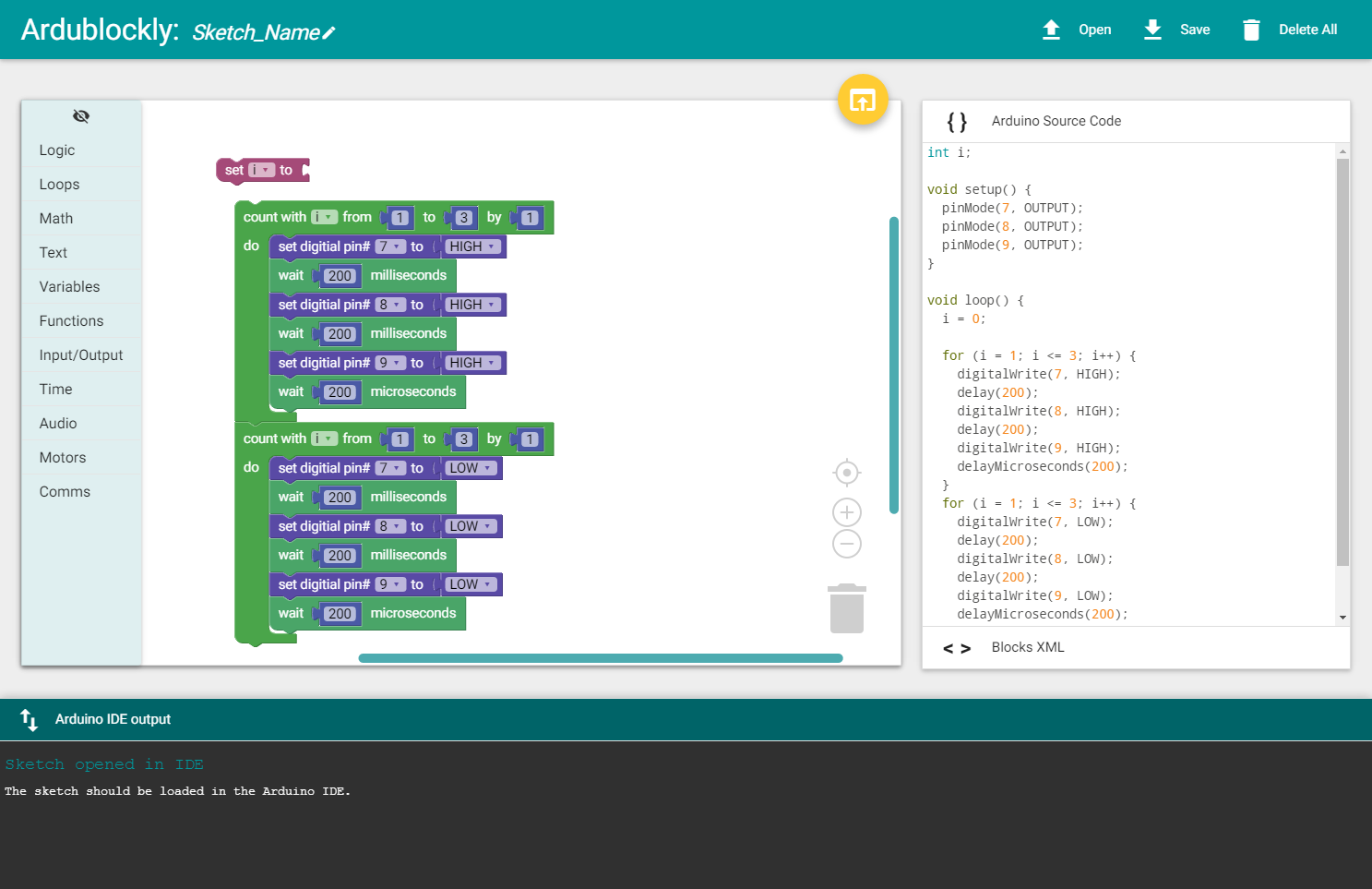Image resolution: width=1372 pixels, height=889 pixels.
Task: Click the up-down arrows icon by Arduino IDE output
Action: [x=30, y=720]
